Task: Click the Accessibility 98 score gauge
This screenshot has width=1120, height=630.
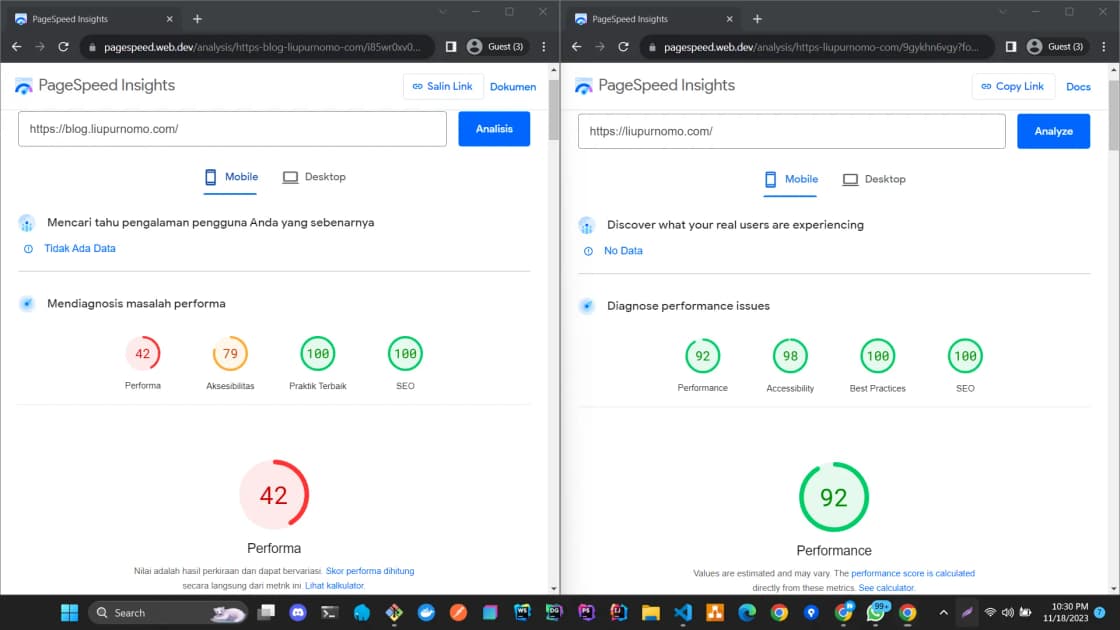Action: pyautogui.click(x=790, y=356)
